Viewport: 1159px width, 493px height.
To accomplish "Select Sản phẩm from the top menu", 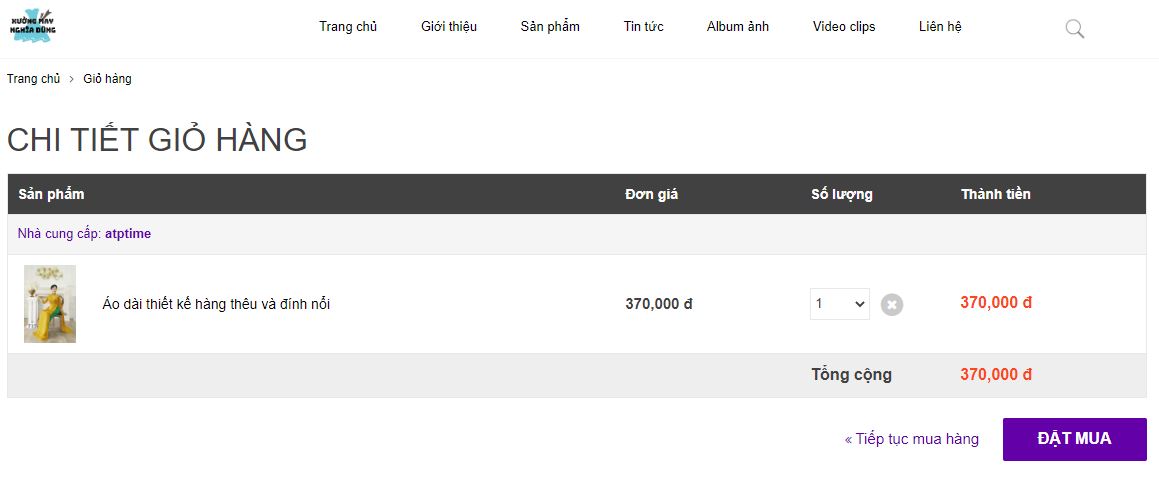I will click(550, 27).
